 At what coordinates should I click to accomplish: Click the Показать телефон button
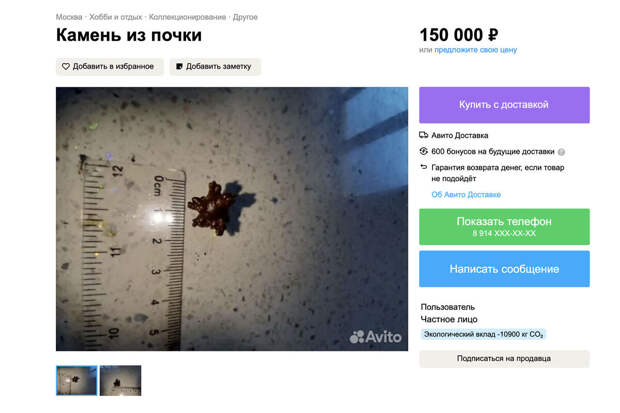tap(504, 227)
